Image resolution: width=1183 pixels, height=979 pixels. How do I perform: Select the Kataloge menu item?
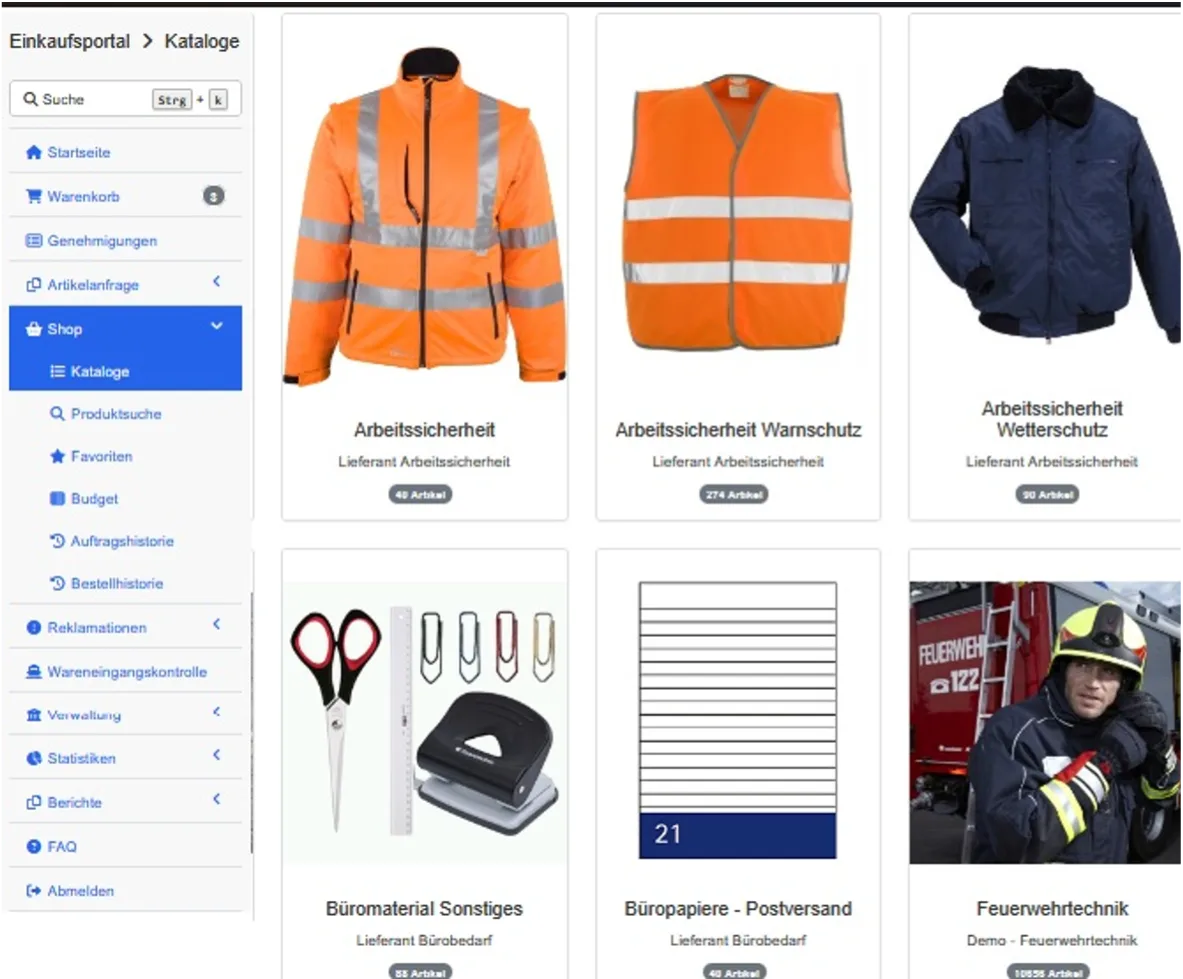click(125, 371)
